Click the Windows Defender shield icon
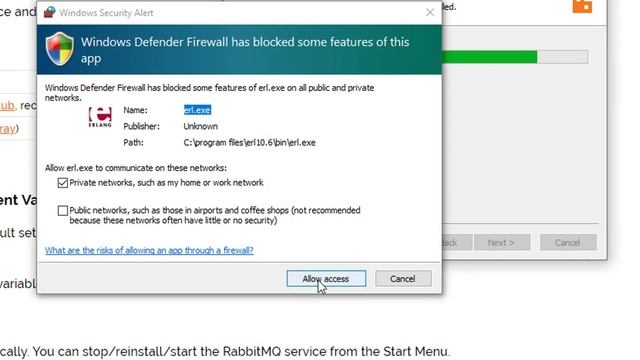The width and height of the screenshot is (640, 360). (x=60, y=49)
